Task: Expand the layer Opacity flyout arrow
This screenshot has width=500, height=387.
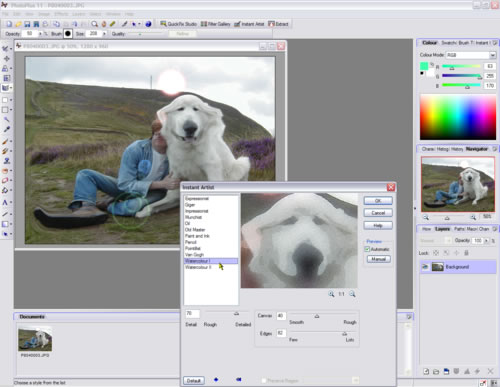Action: tap(486, 240)
